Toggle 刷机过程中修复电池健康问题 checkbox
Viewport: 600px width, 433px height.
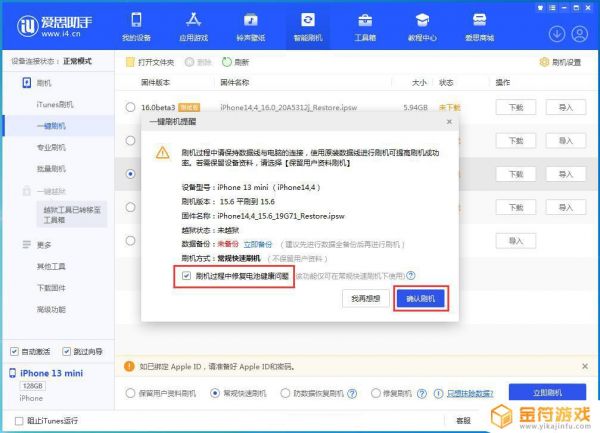point(186,275)
